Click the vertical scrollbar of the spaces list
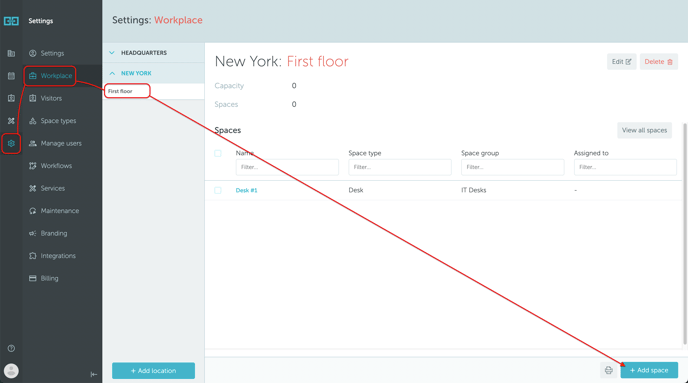The height and width of the screenshot is (383, 688). 685,234
